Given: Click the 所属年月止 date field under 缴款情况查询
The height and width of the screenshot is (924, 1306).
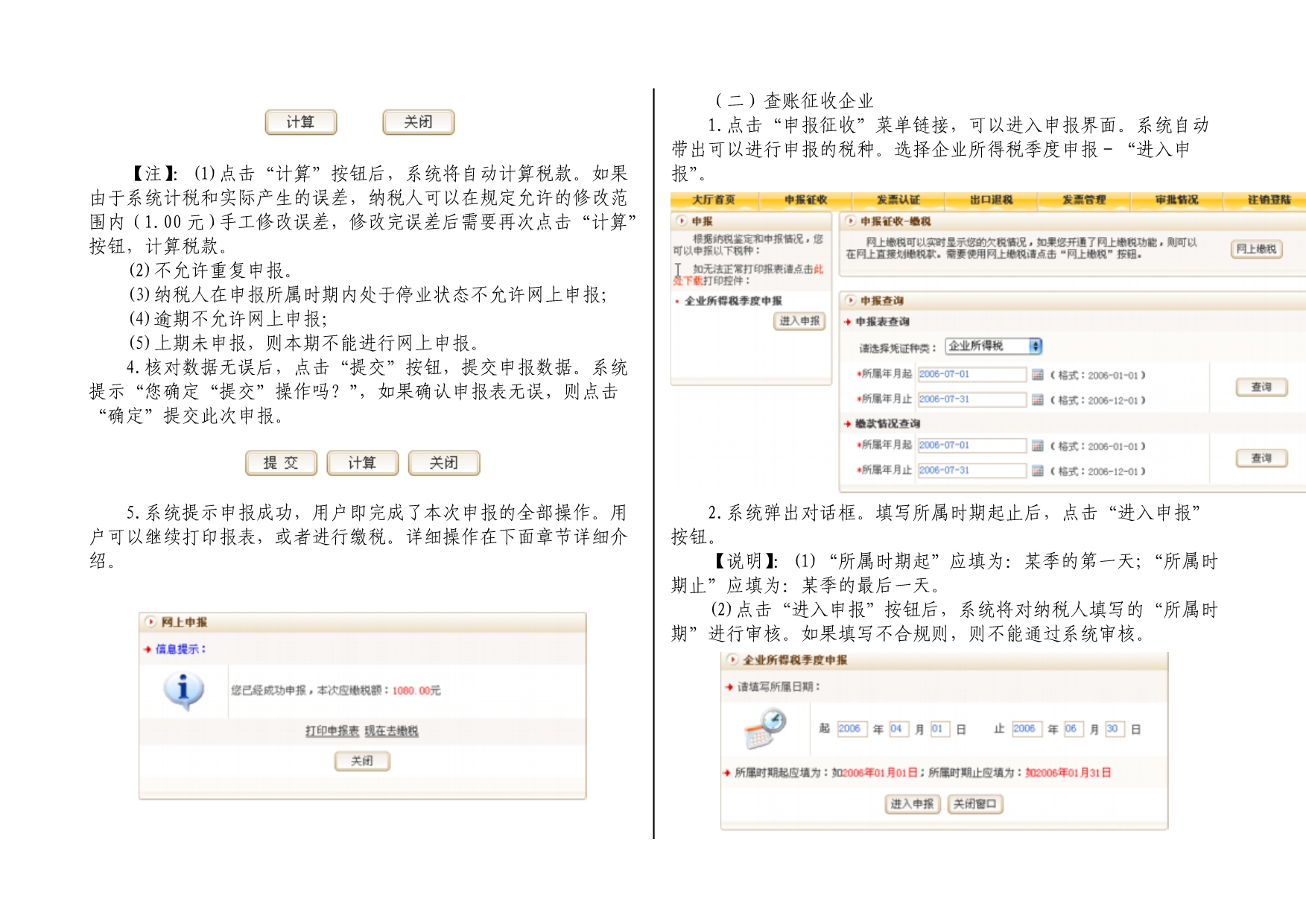Looking at the screenshot, I should coord(971,471).
